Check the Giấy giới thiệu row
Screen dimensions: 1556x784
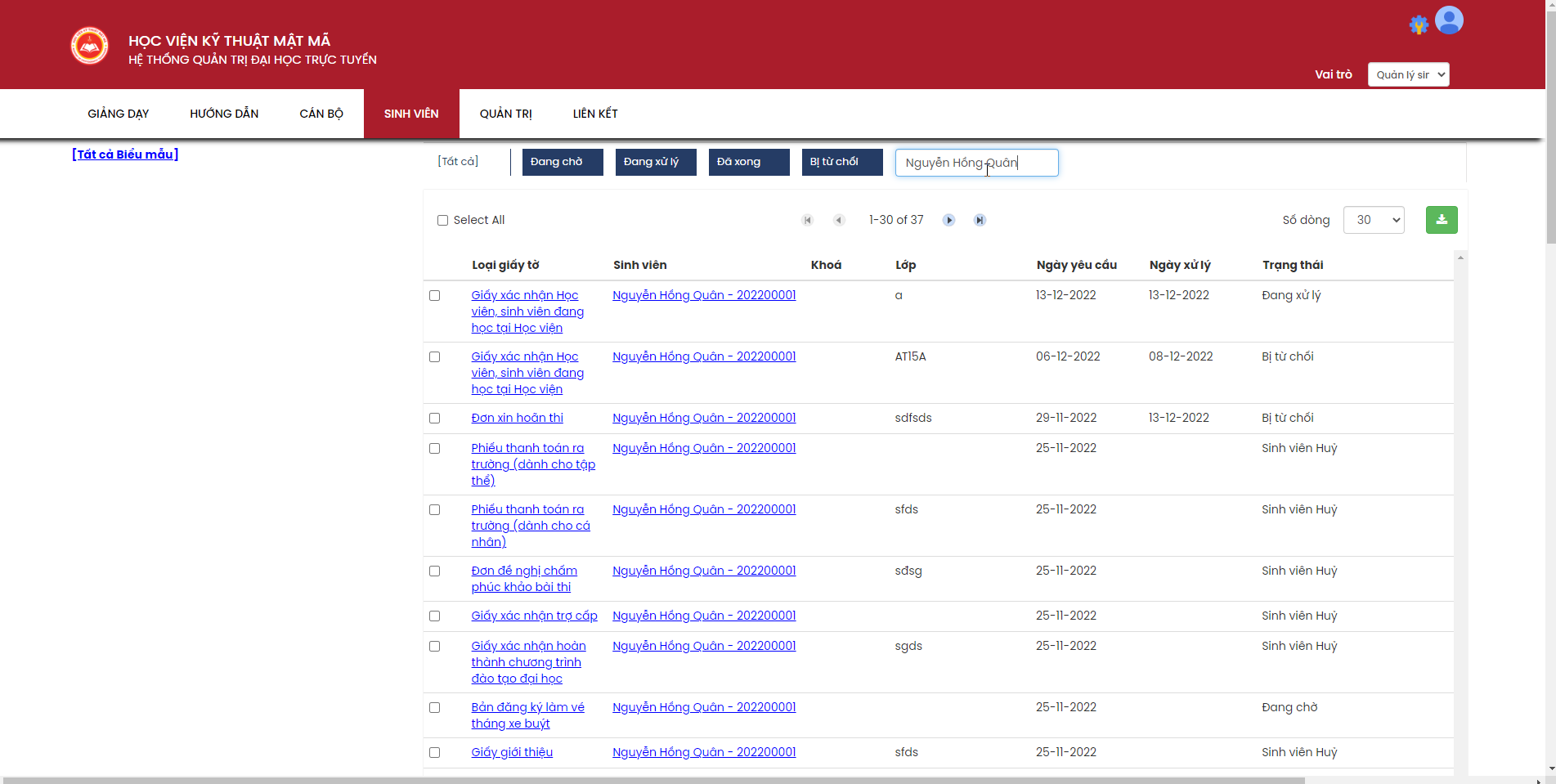[434, 753]
